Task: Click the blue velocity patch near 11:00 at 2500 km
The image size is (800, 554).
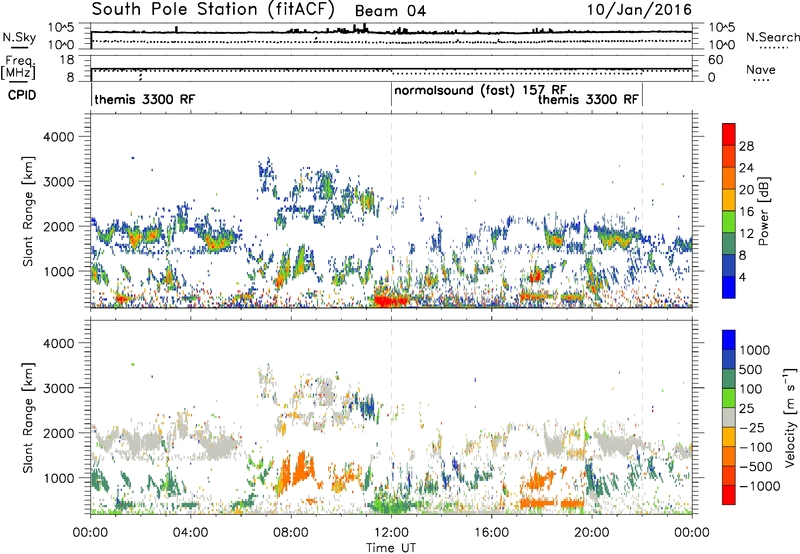Action: point(368,406)
